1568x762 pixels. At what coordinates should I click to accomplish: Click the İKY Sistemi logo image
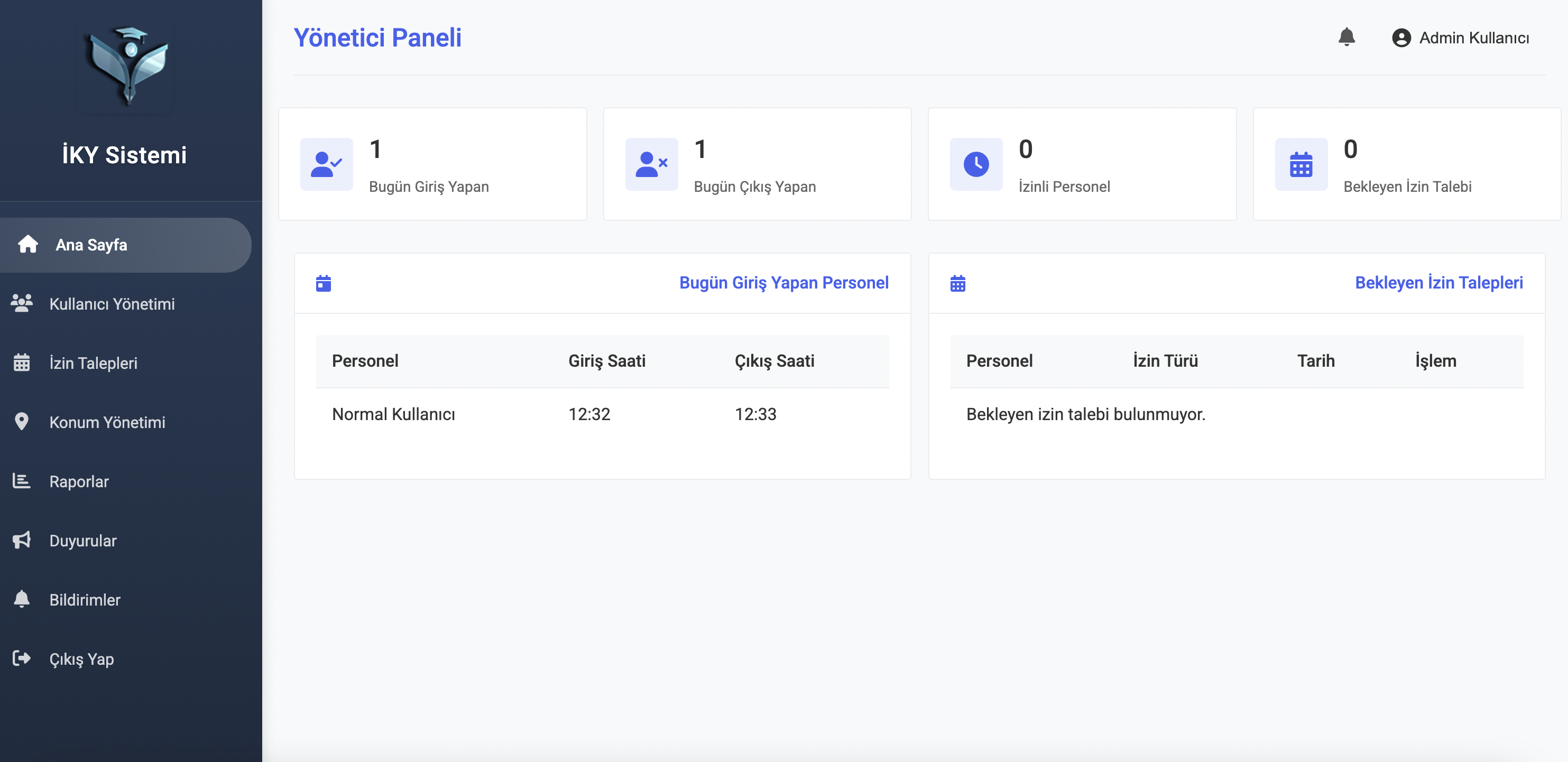point(126,67)
